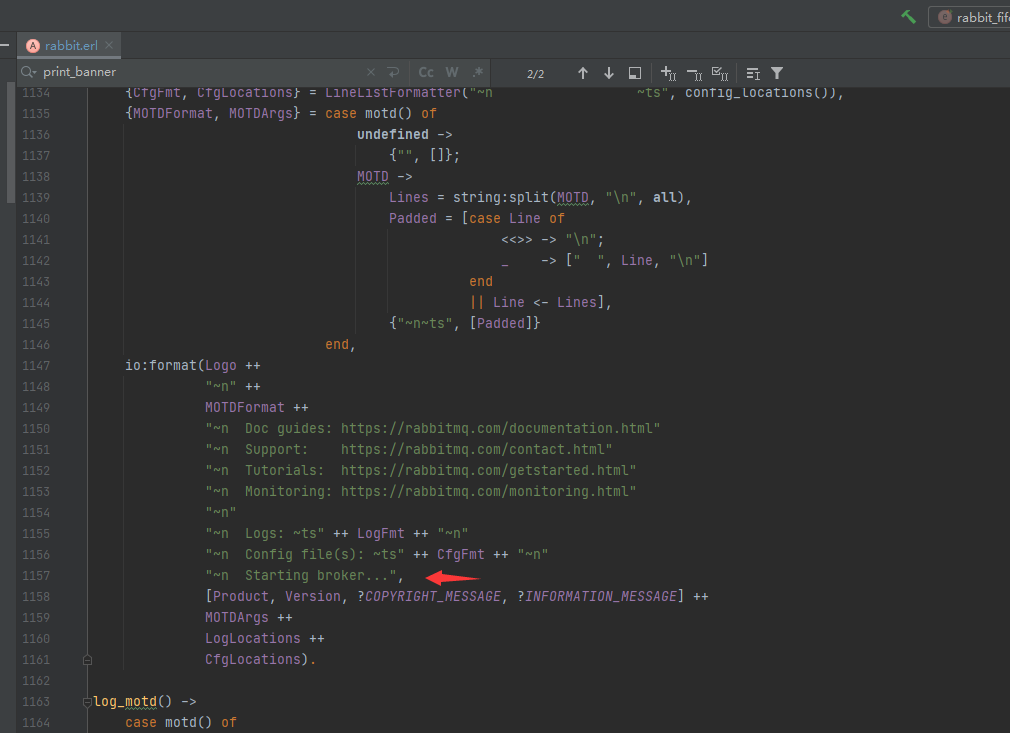This screenshot has width=1010, height=733.
Task: Click the ?INFORMATION_MESSAGE macro
Action: [597, 596]
